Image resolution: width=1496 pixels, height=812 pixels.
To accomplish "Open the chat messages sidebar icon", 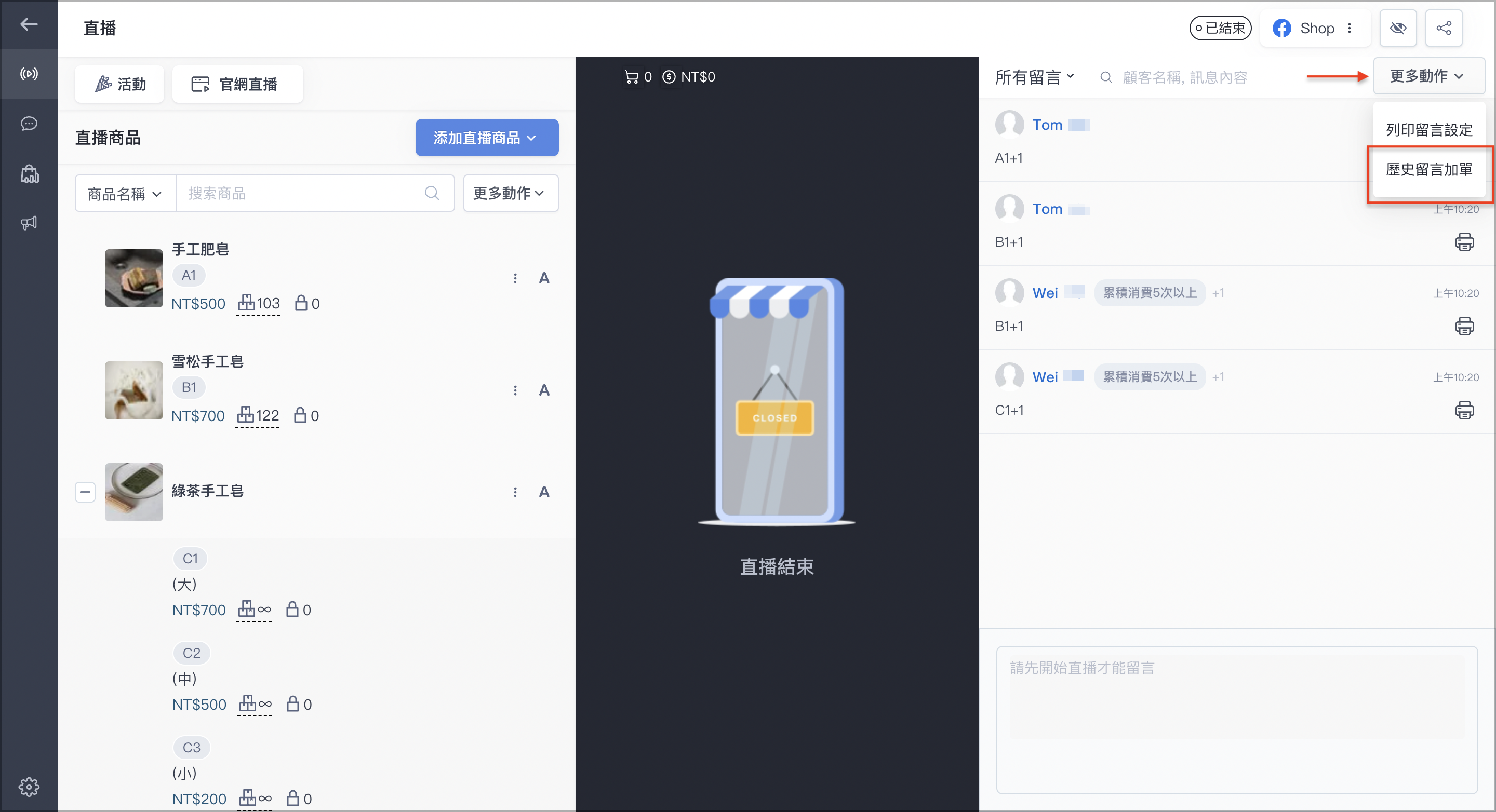I will coord(29,124).
